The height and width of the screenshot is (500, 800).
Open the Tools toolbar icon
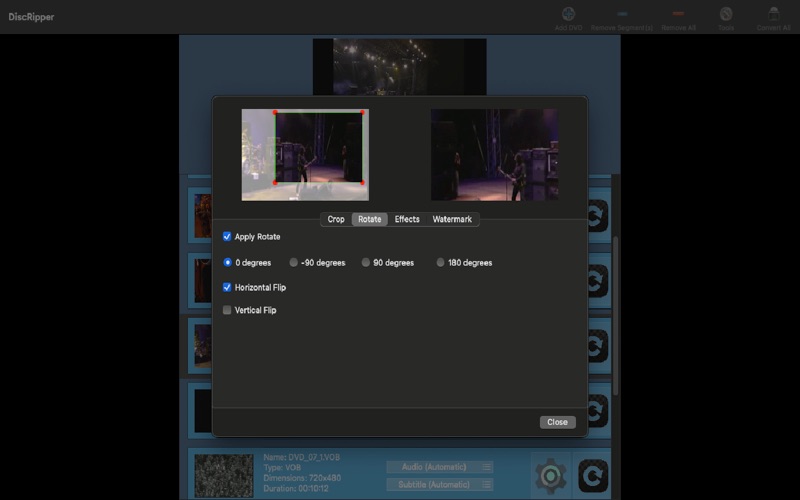click(726, 14)
